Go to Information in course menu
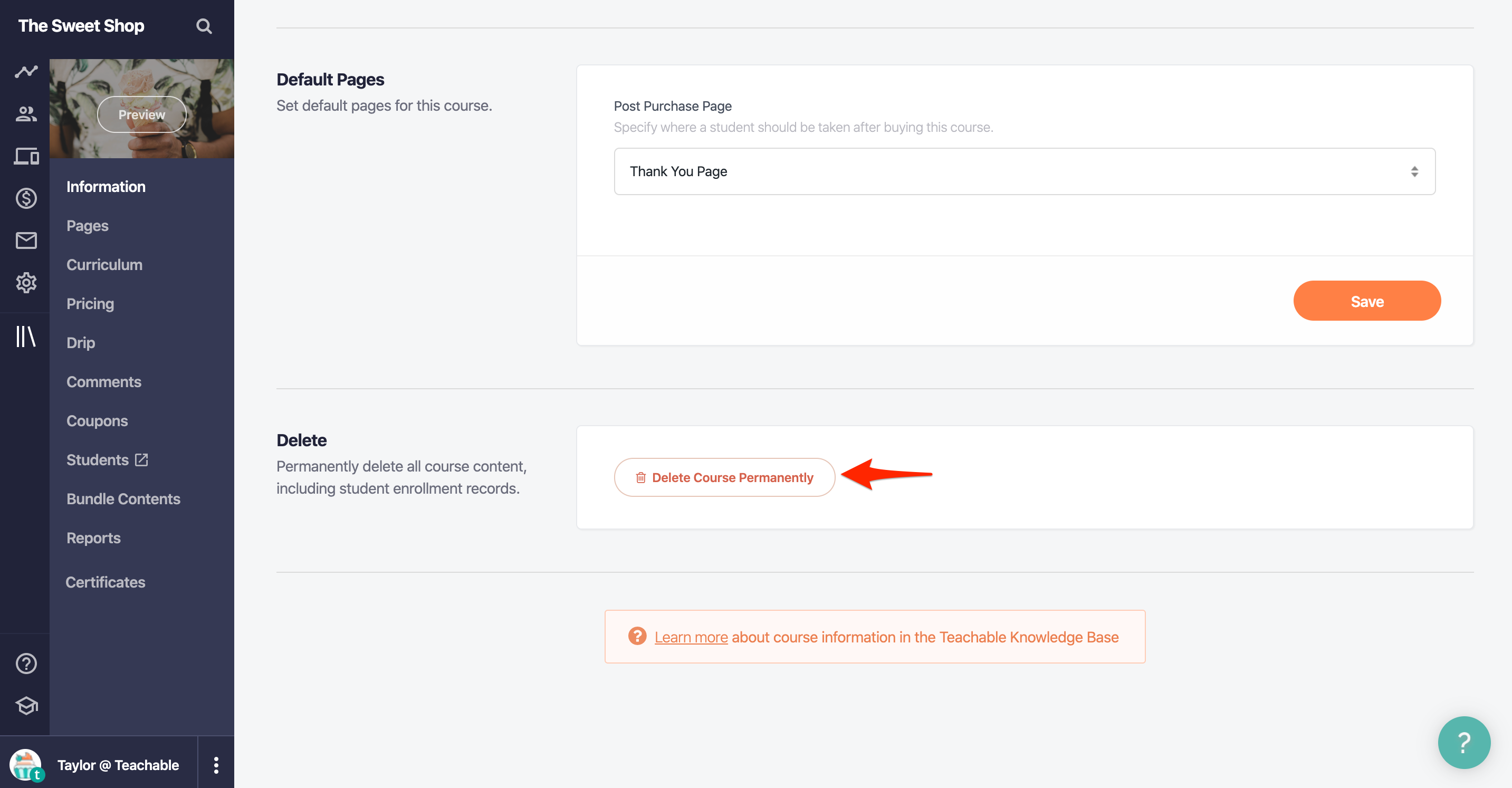The image size is (1512, 788). coord(106,187)
